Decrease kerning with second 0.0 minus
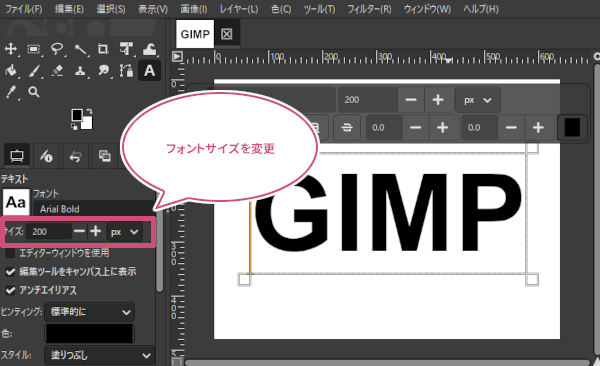This screenshot has height=366, width=600. coord(511,127)
